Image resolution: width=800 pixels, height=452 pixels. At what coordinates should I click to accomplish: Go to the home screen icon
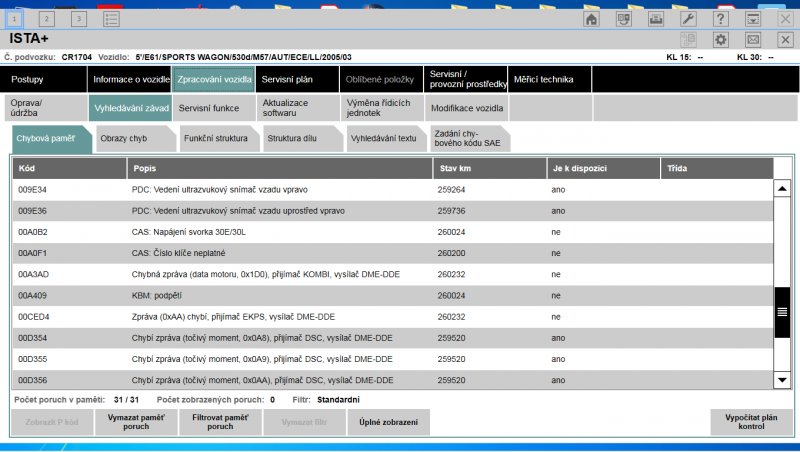(591, 19)
